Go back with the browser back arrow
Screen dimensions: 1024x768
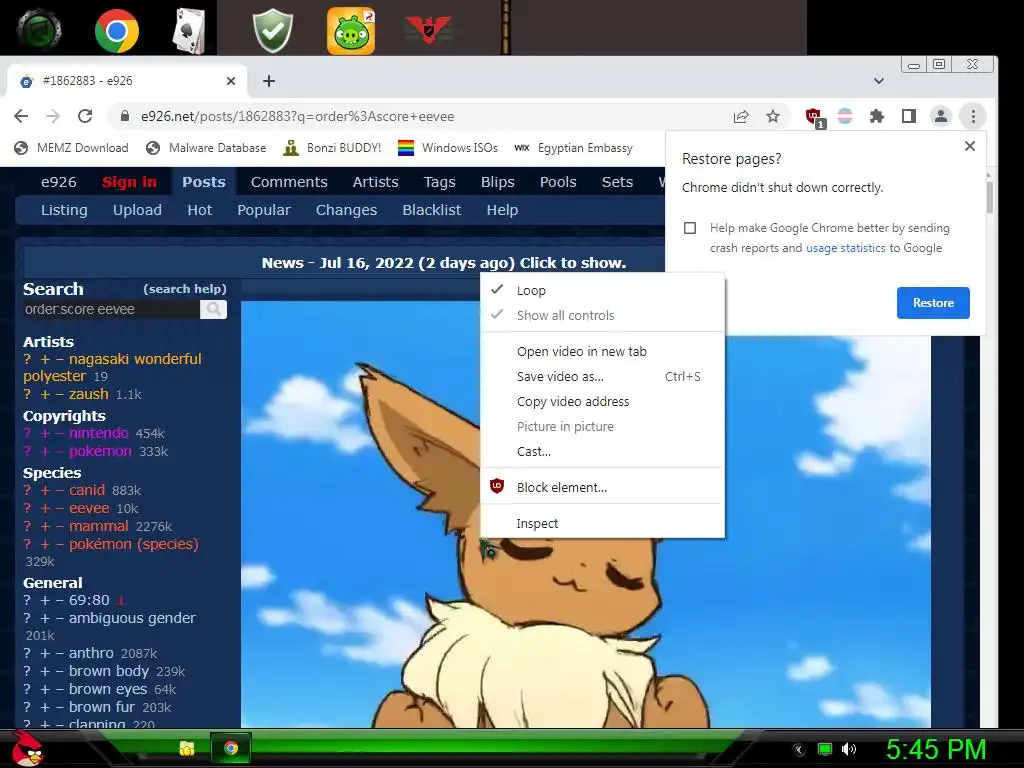pos(21,116)
